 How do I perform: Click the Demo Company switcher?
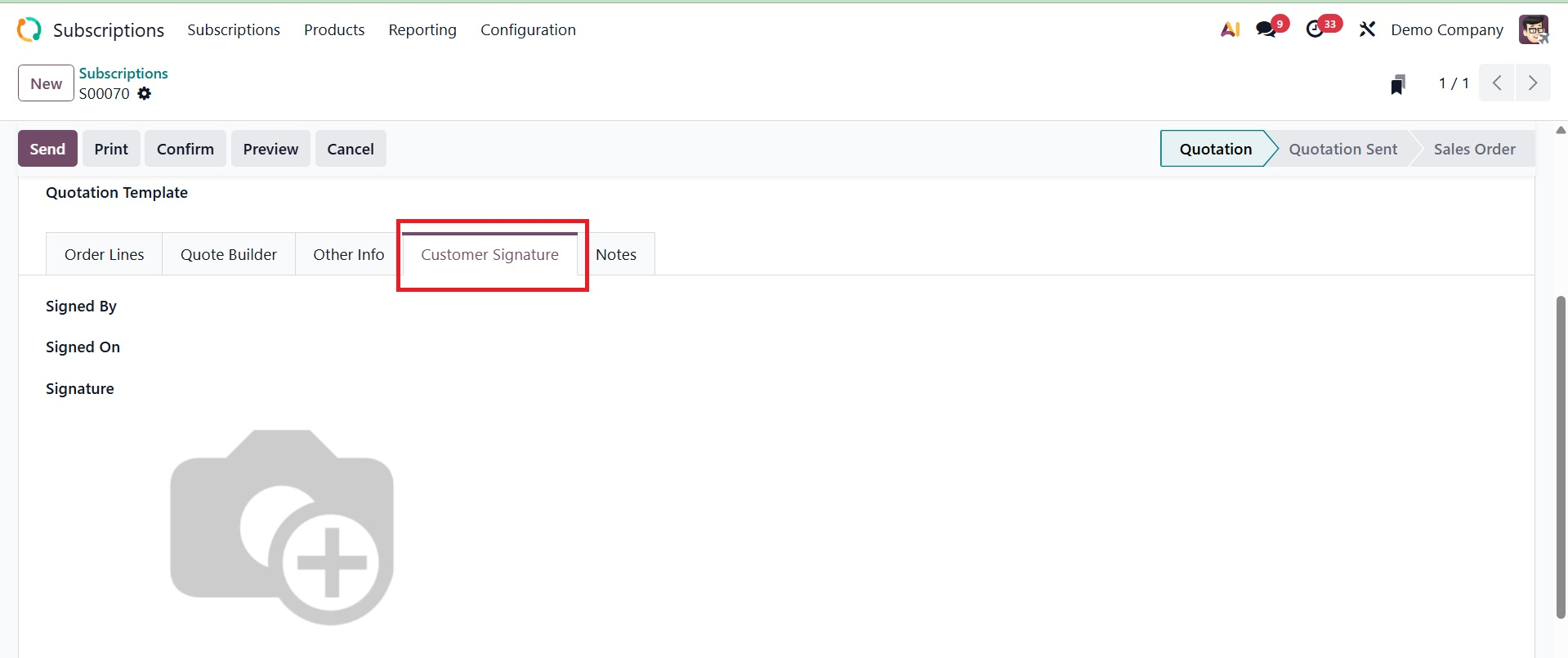[1447, 29]
